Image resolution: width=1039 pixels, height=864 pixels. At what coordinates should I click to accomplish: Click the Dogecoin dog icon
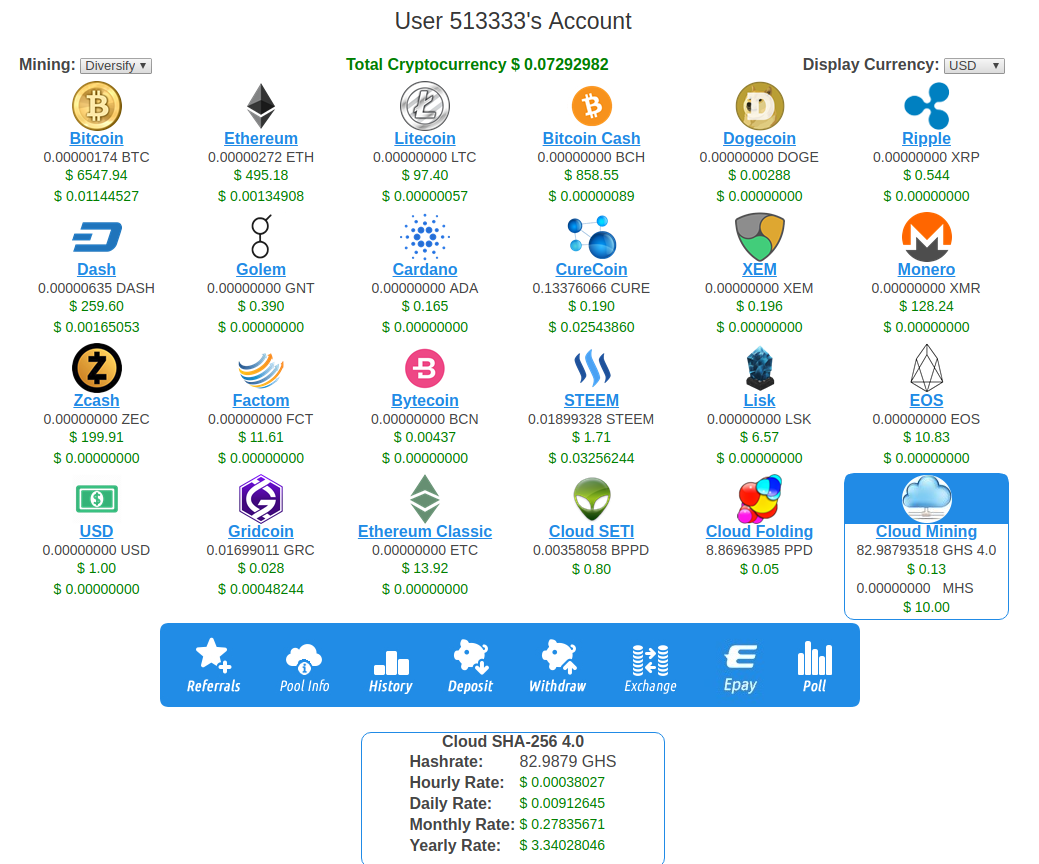point(759,105)
